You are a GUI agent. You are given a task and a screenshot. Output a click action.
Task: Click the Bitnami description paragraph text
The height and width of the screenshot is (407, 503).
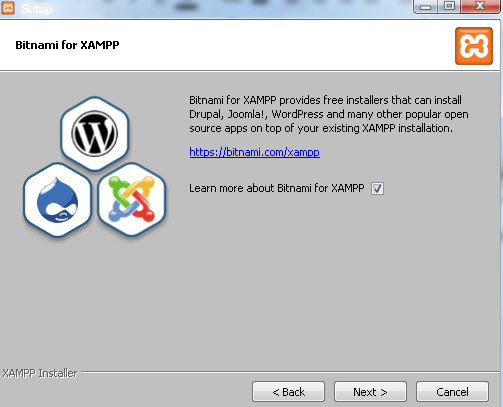coord(329,114)
